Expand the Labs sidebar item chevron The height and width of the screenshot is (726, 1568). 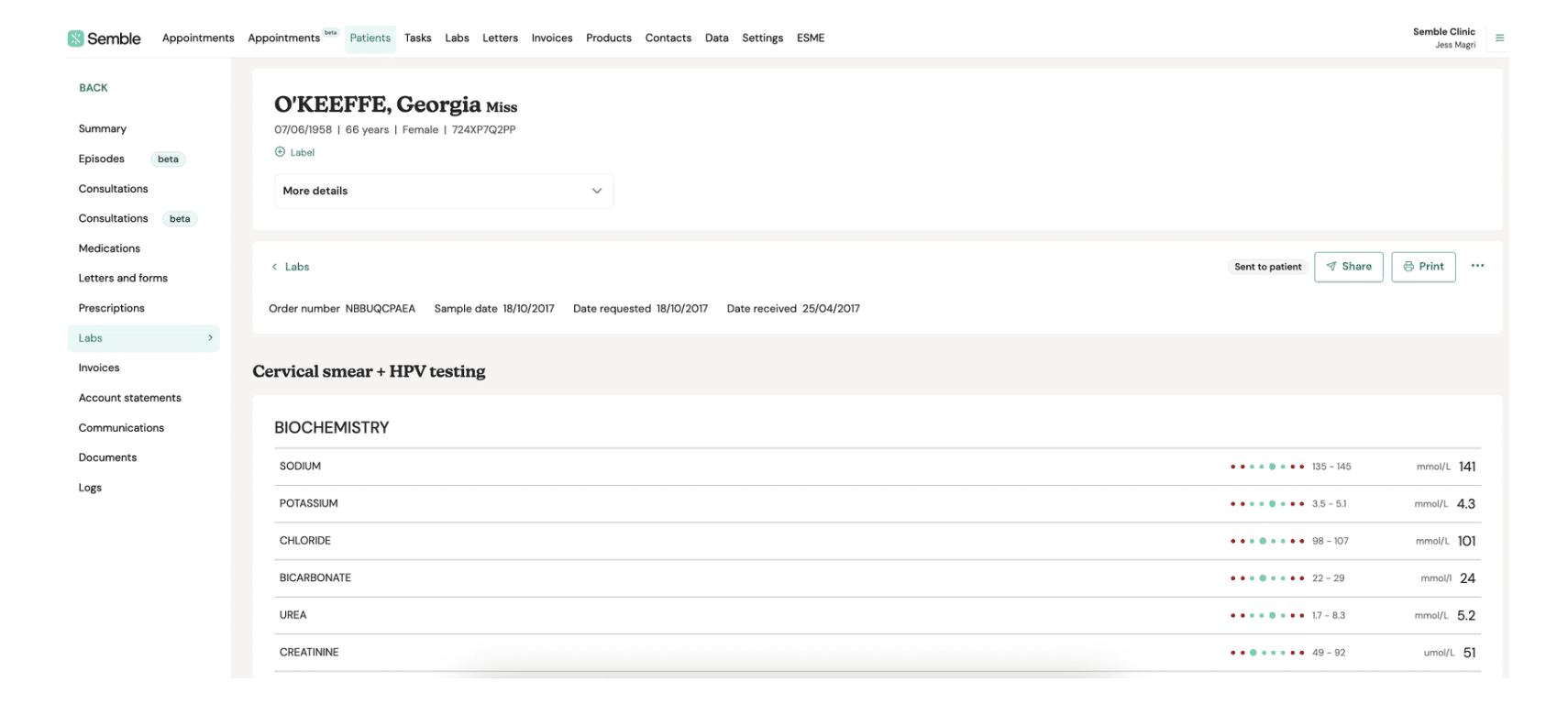point(210,338)
